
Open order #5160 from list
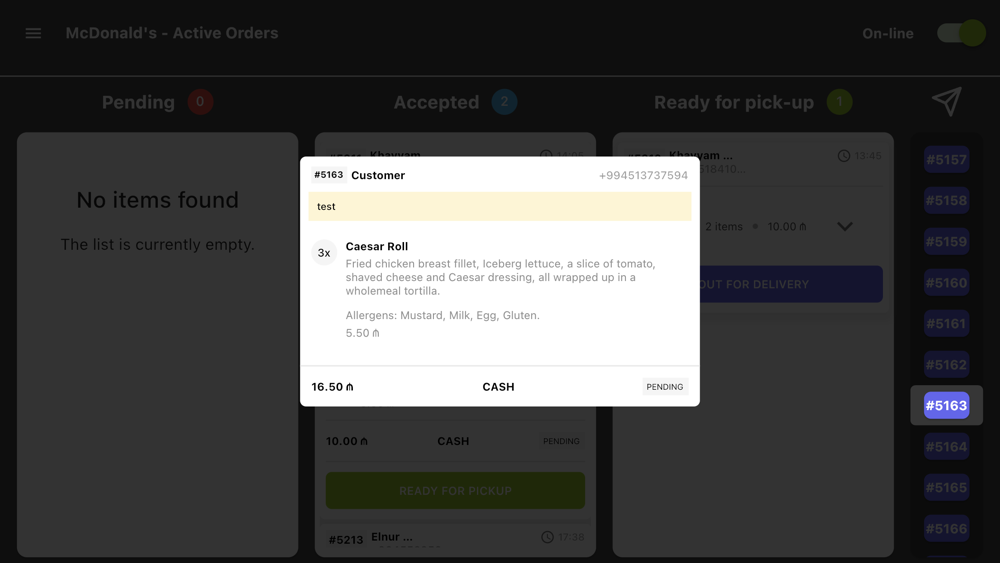946,282
